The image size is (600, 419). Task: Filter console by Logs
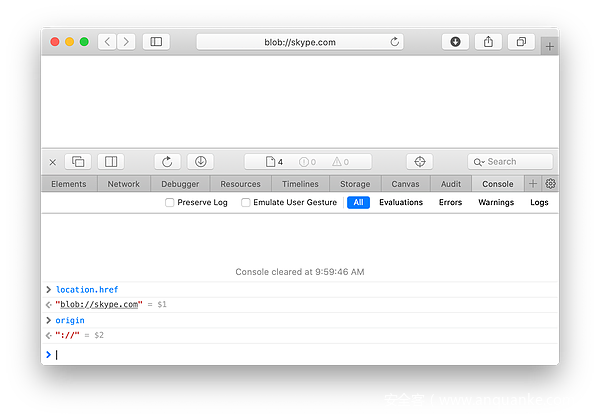[x=539, y=202]
